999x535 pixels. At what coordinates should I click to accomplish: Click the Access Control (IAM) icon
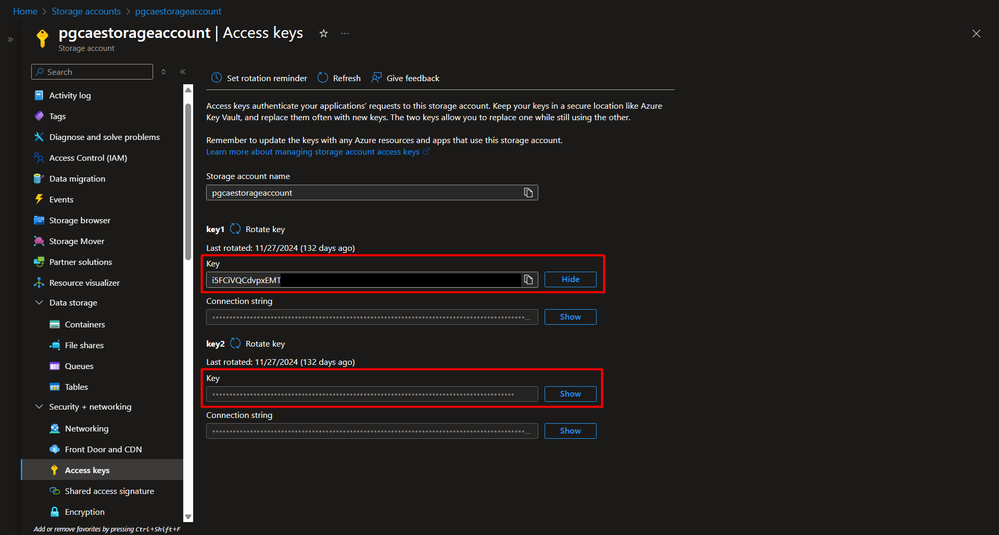point(39,158)
